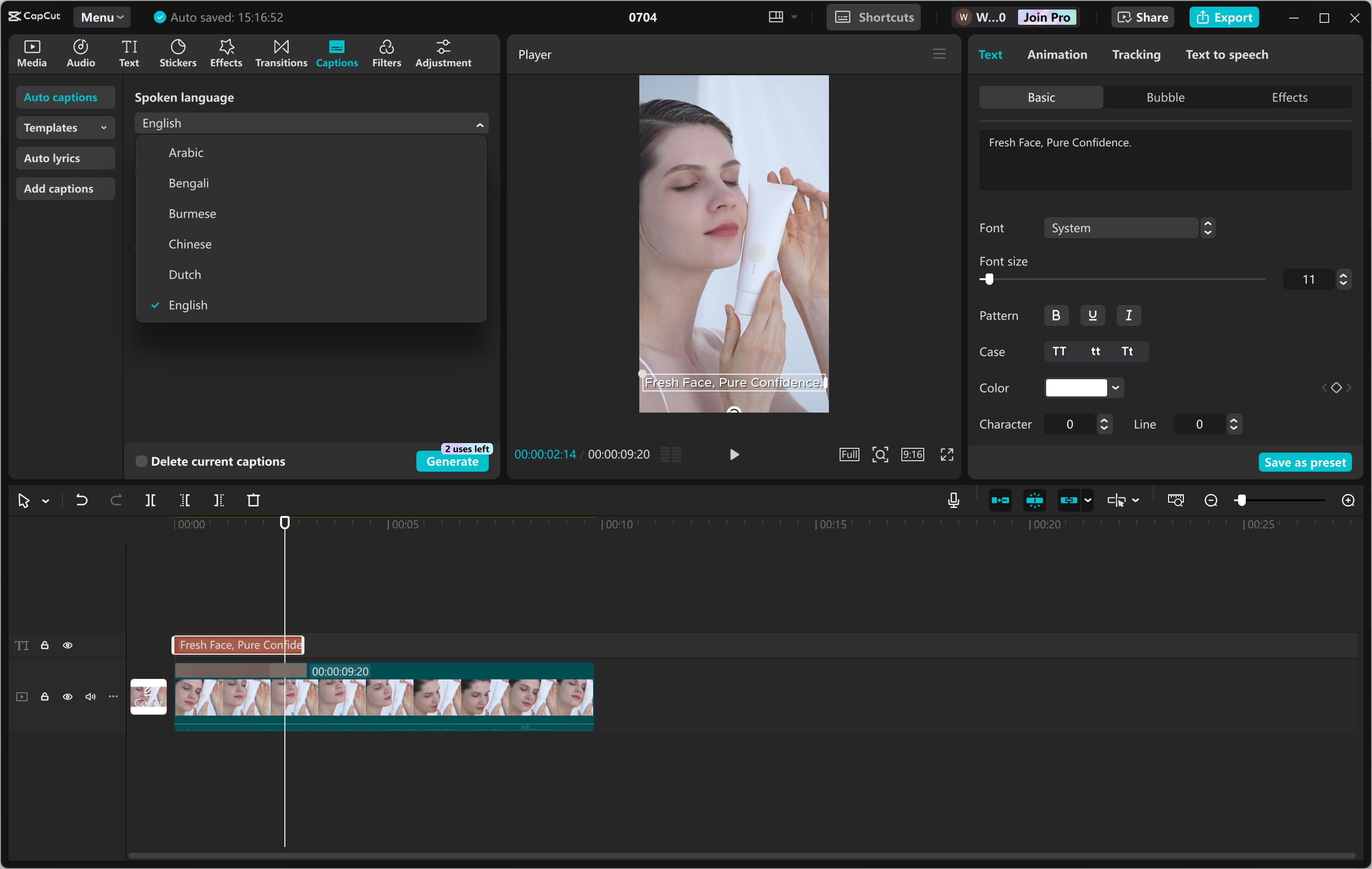Check the Delete current captions checkbox
1372x869 pixels.
[141, 461]
